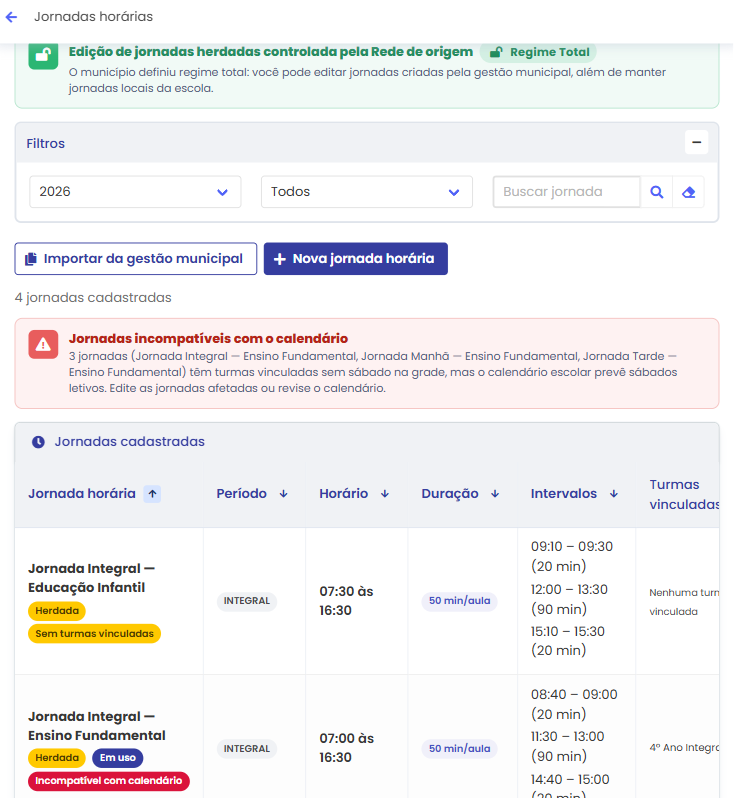The height and width of the screenshot is (798, 734).
Task: Clear filters with the eraser icon
Action: pos(689,192)
